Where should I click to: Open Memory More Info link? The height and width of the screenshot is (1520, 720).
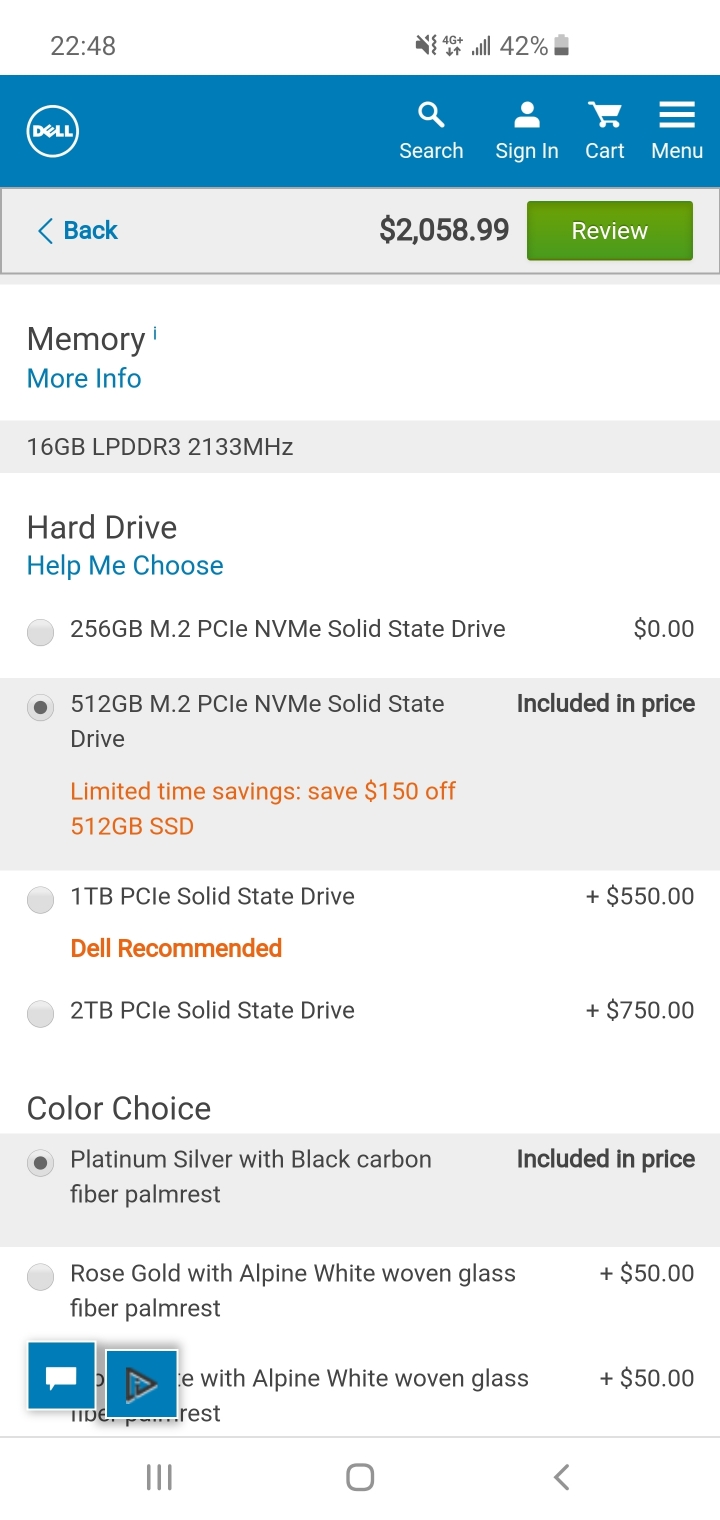pos(84,379)
